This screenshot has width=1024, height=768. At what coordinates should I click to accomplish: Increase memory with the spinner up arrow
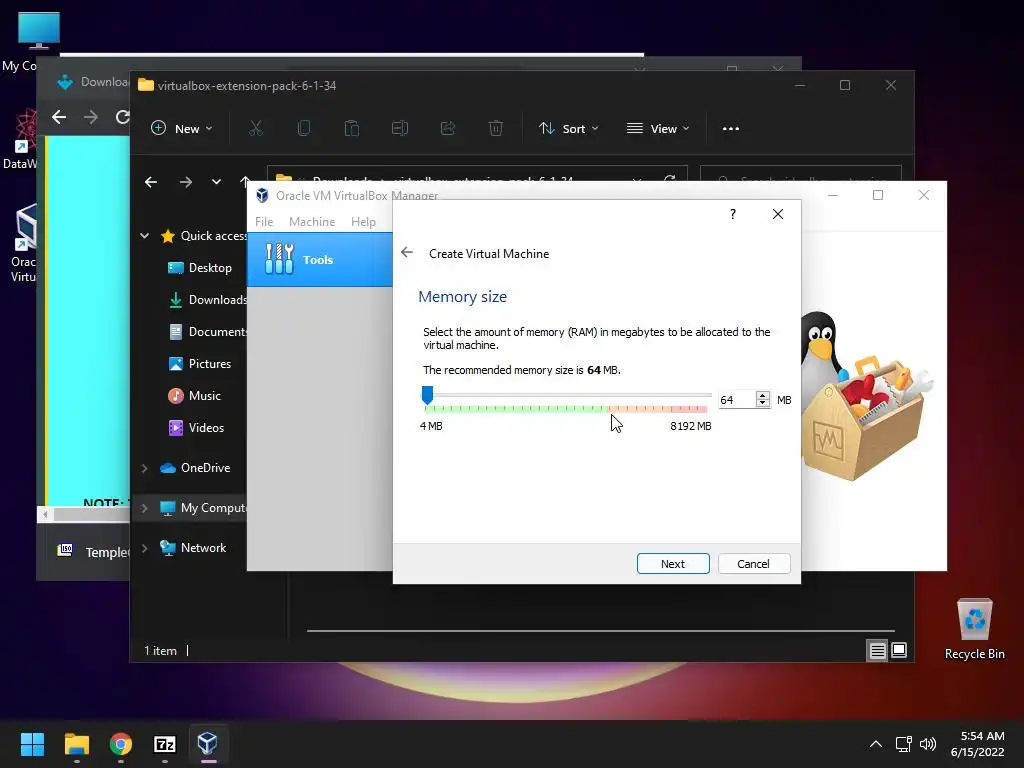(763, 395)
